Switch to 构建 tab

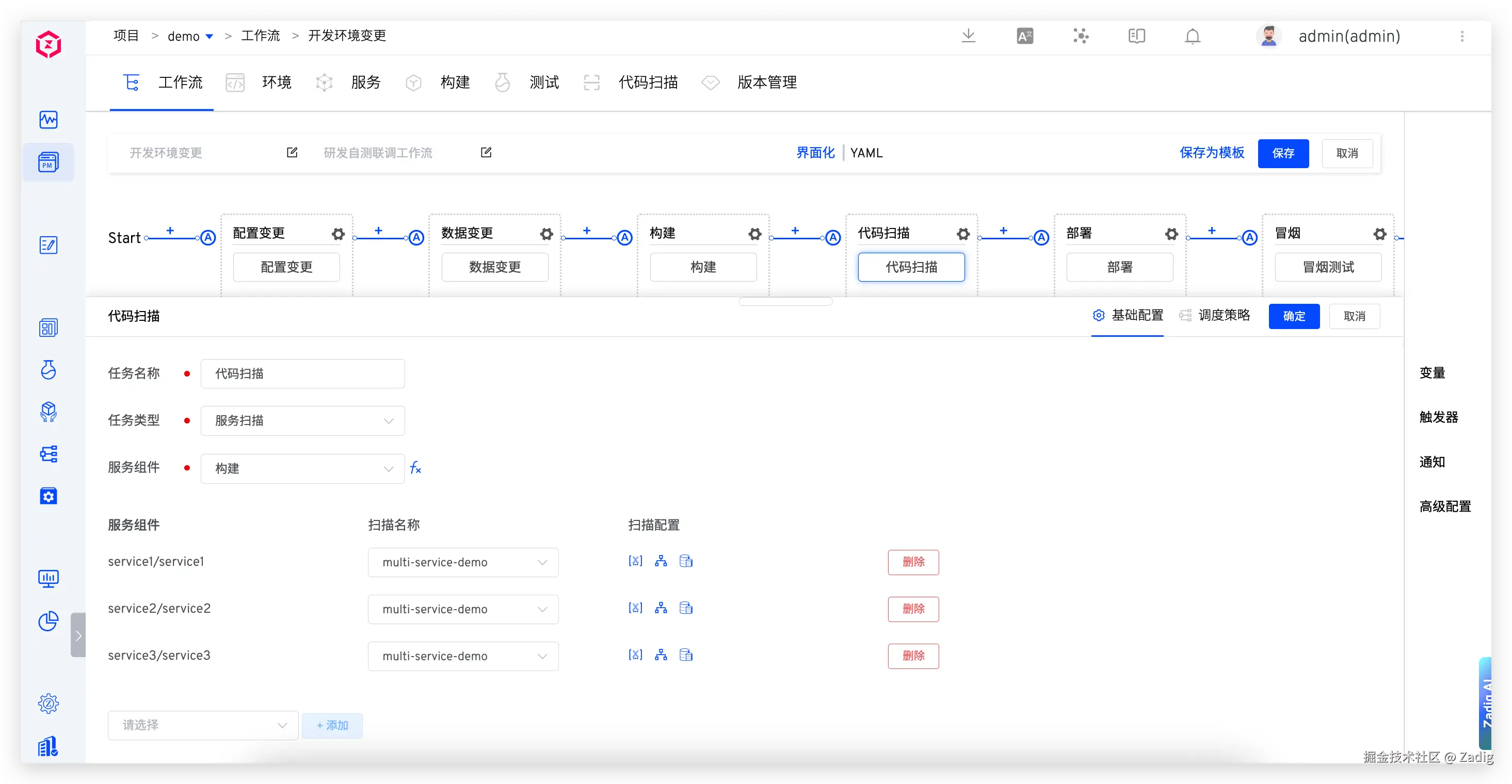438,82
